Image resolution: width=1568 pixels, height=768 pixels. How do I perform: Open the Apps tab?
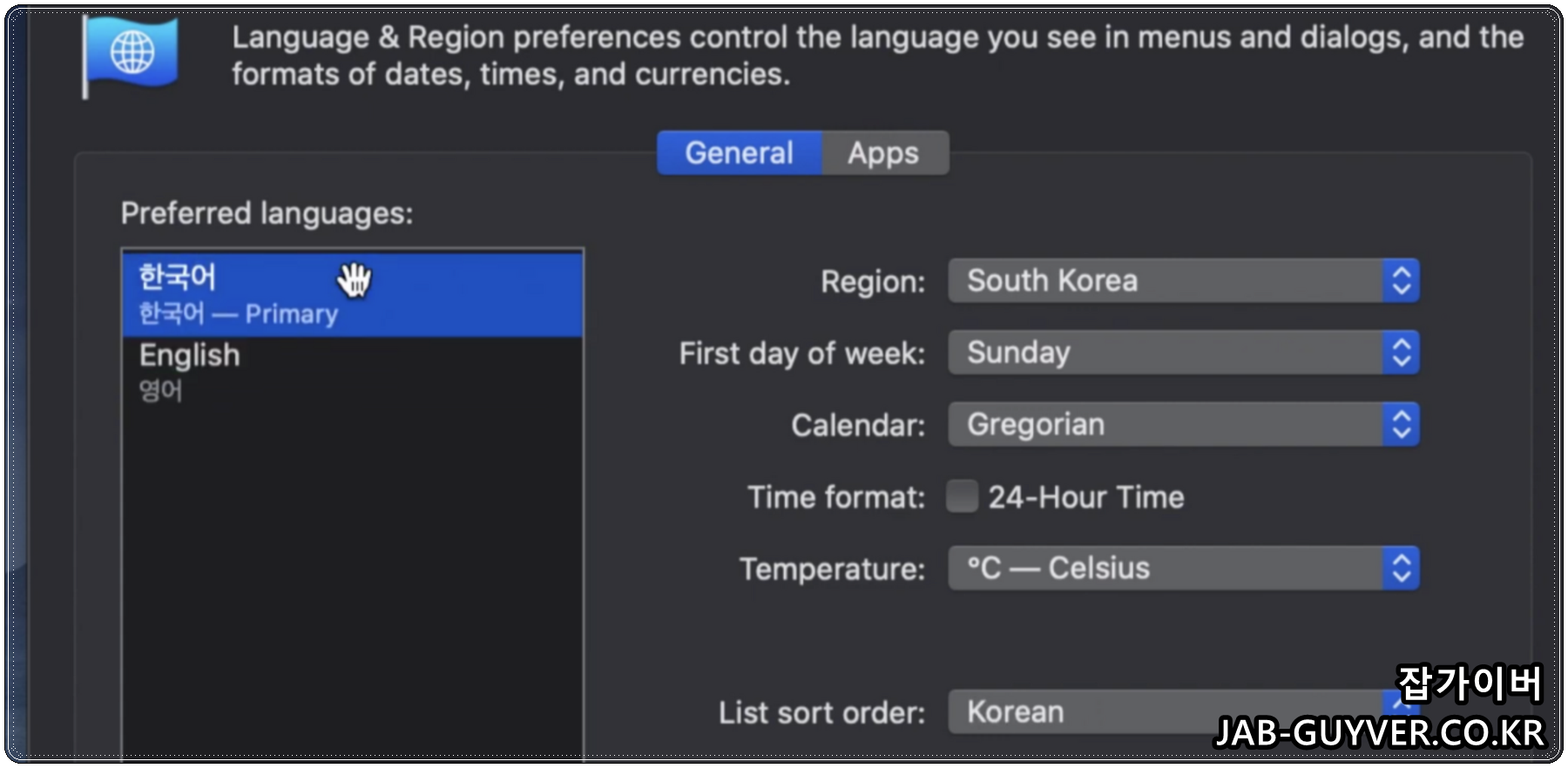tap(884, 153)
